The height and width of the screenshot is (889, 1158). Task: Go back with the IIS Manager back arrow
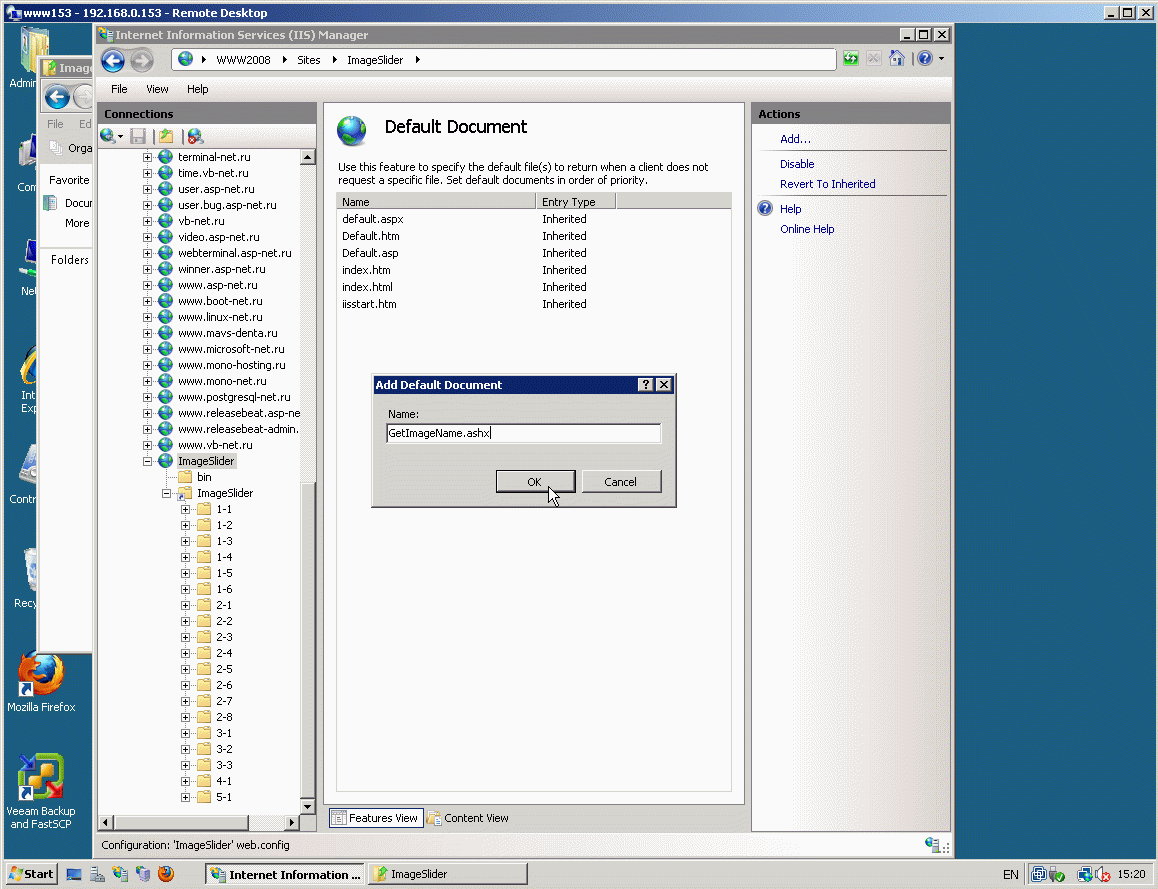tap(113, 61)
